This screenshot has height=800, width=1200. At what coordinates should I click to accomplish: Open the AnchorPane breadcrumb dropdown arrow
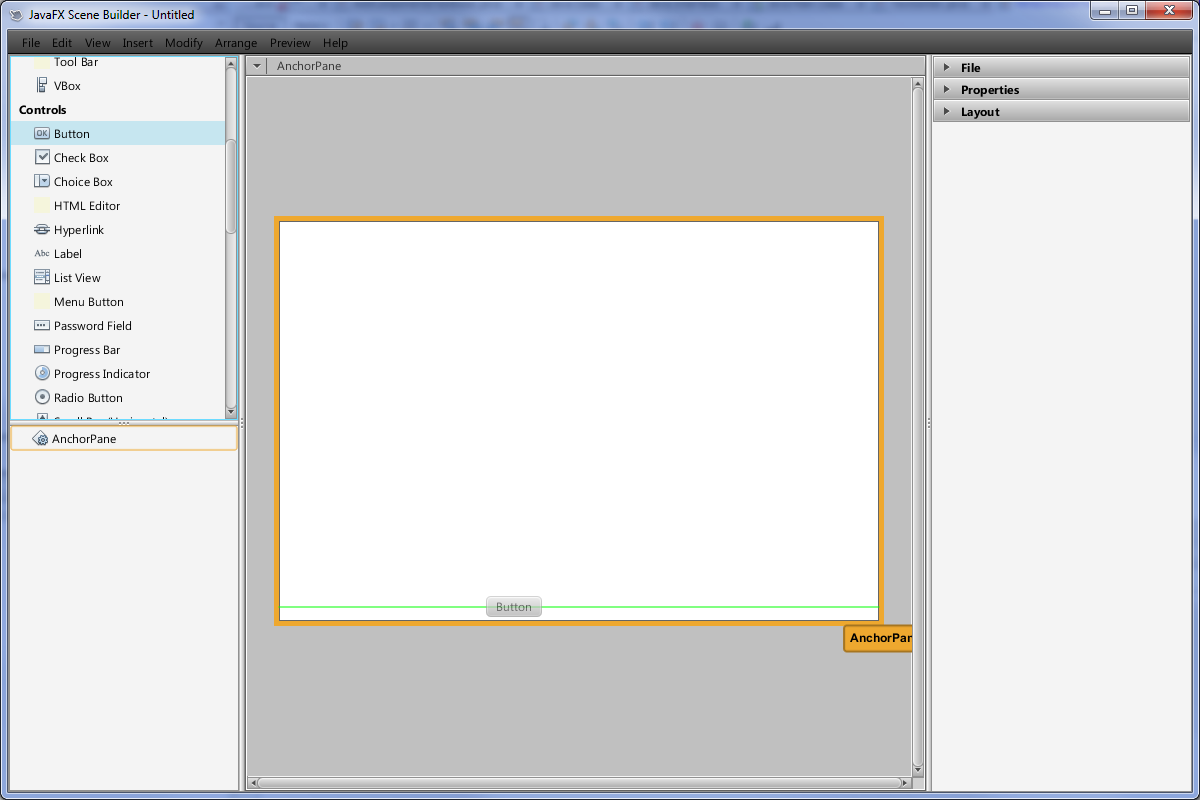257,66
